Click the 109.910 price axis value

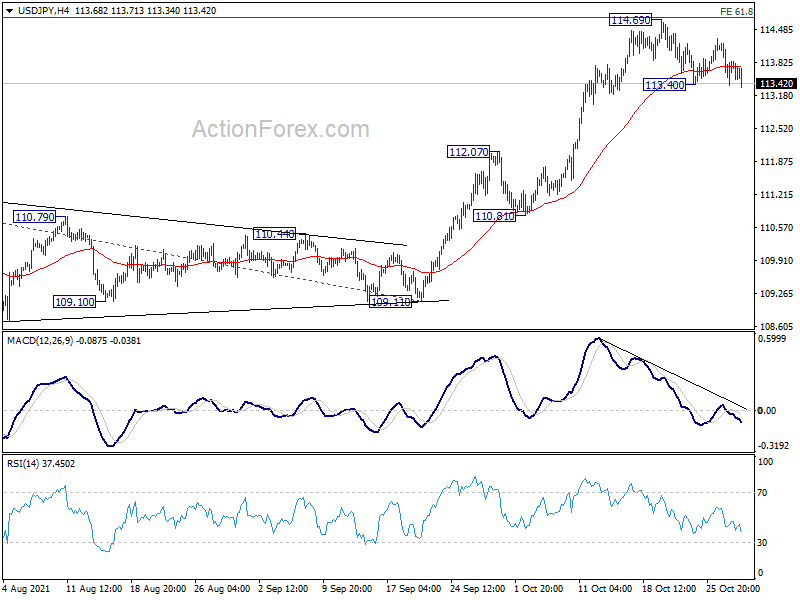[777, 261]
